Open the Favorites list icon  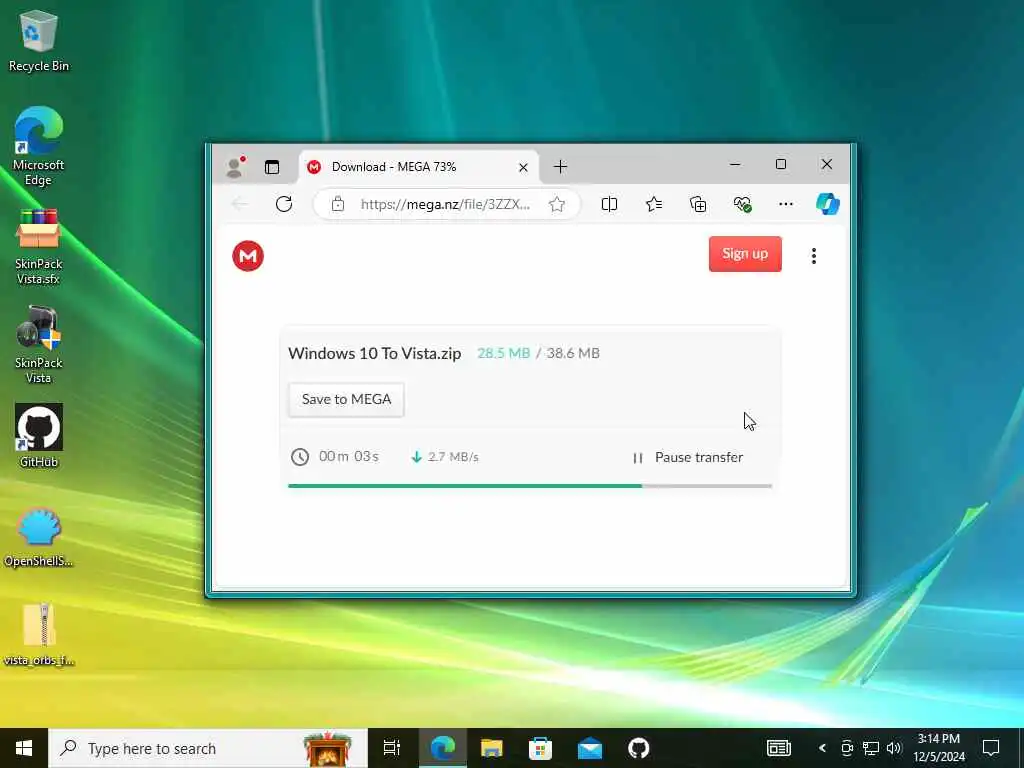[x=654, y=204]
